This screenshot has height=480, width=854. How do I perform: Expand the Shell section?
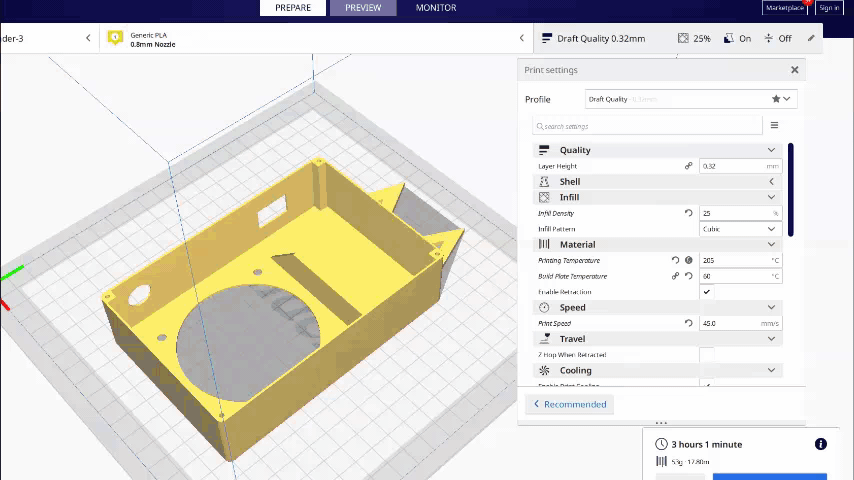[771, 181]
